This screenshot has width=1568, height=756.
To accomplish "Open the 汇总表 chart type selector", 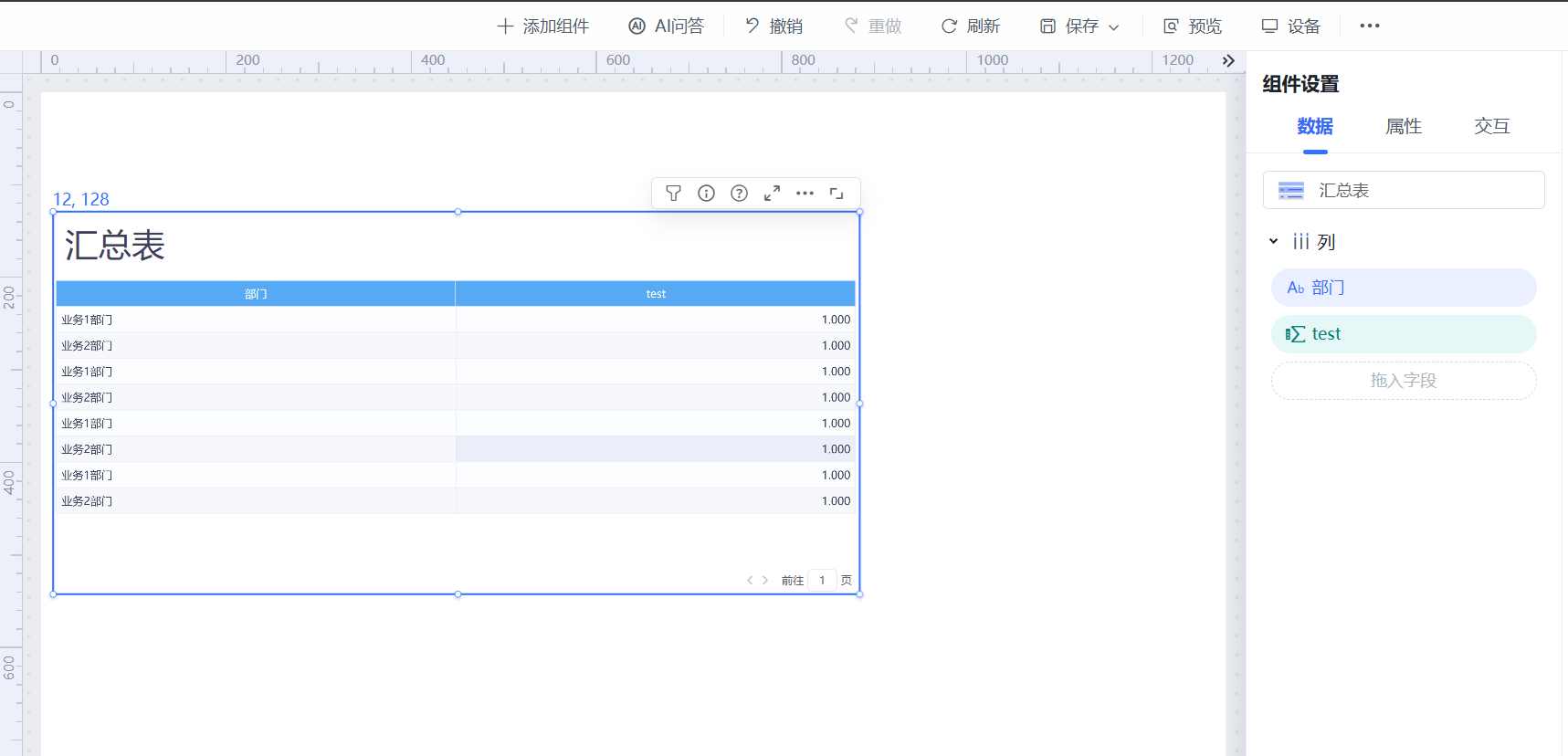I will [1403, 190].
